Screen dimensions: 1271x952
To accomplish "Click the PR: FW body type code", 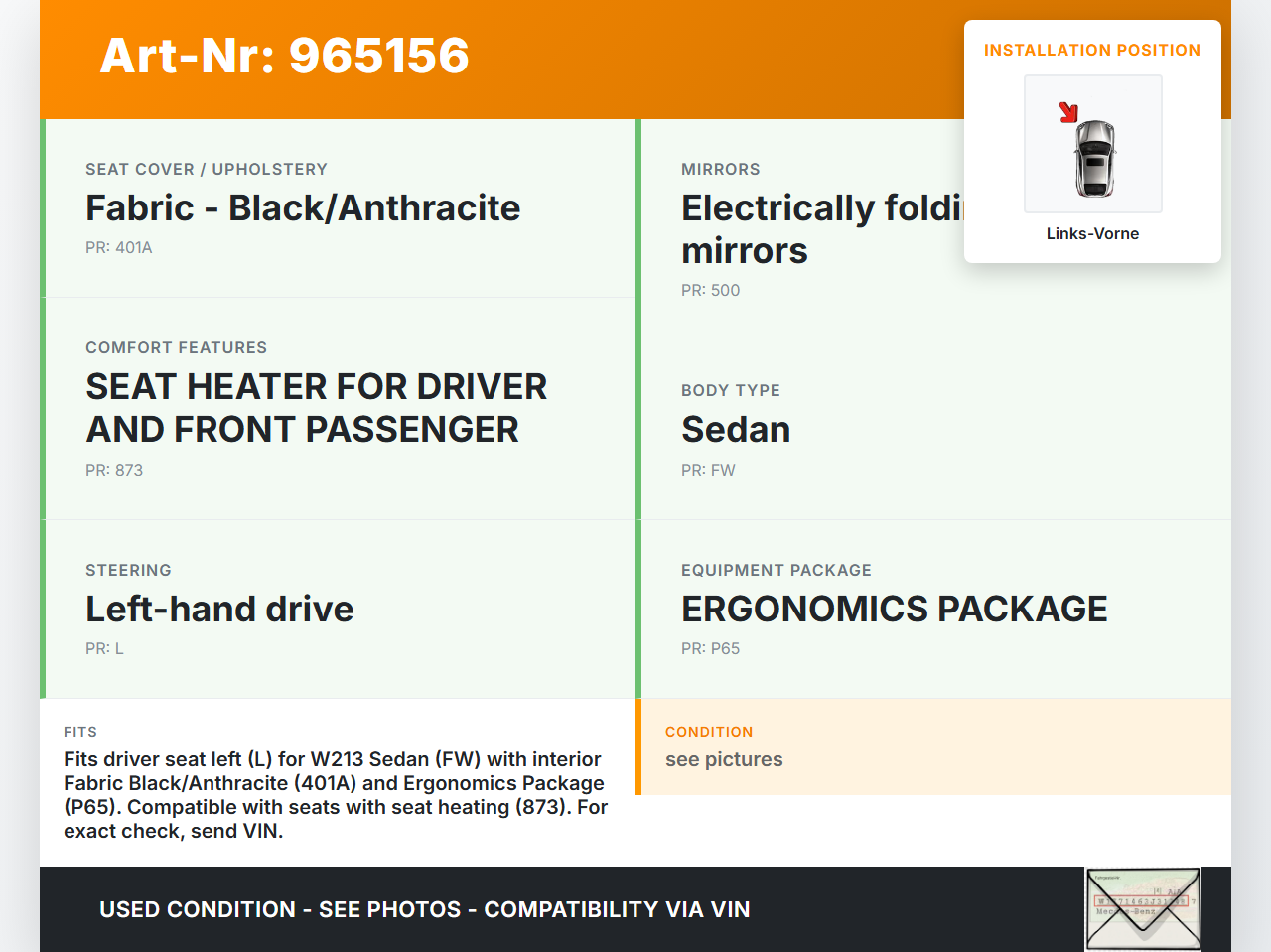I will (x=708, y=470).
